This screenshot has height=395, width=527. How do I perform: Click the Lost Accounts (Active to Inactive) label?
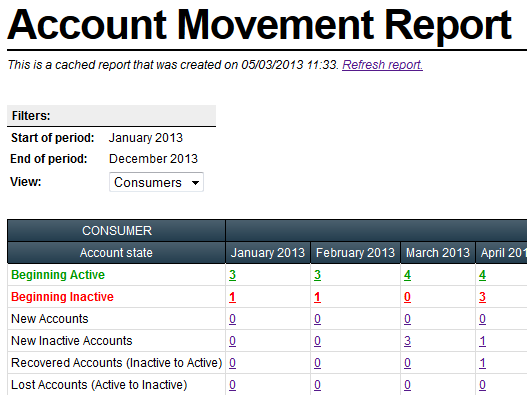[x=99, y=385]
